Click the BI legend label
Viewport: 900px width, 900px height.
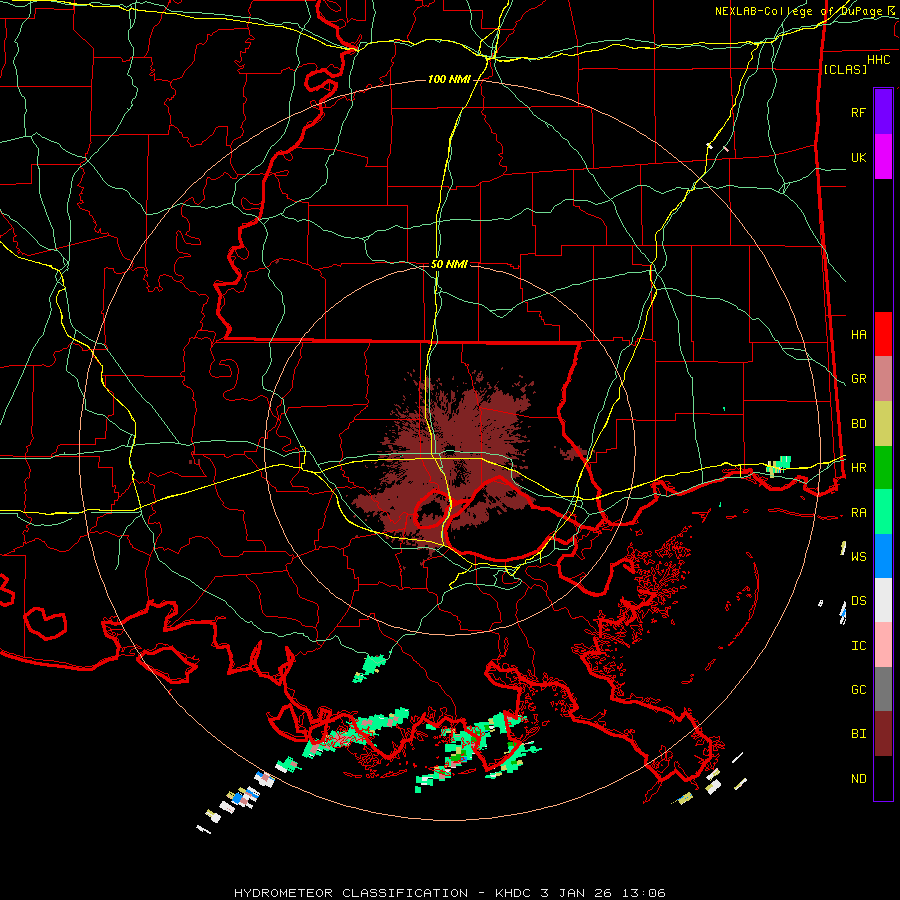858,734
